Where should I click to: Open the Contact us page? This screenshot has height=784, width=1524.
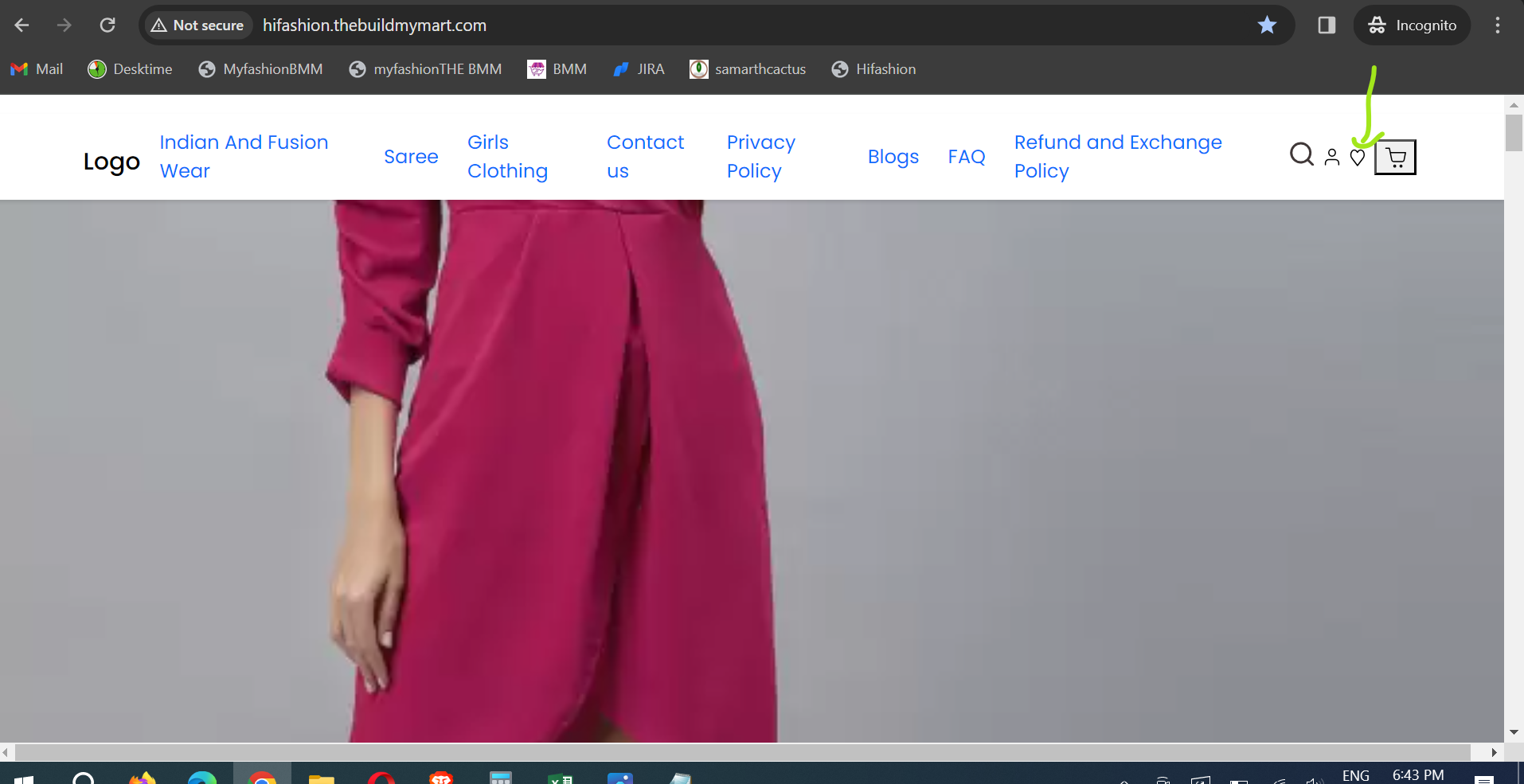[x=646, y=157]
